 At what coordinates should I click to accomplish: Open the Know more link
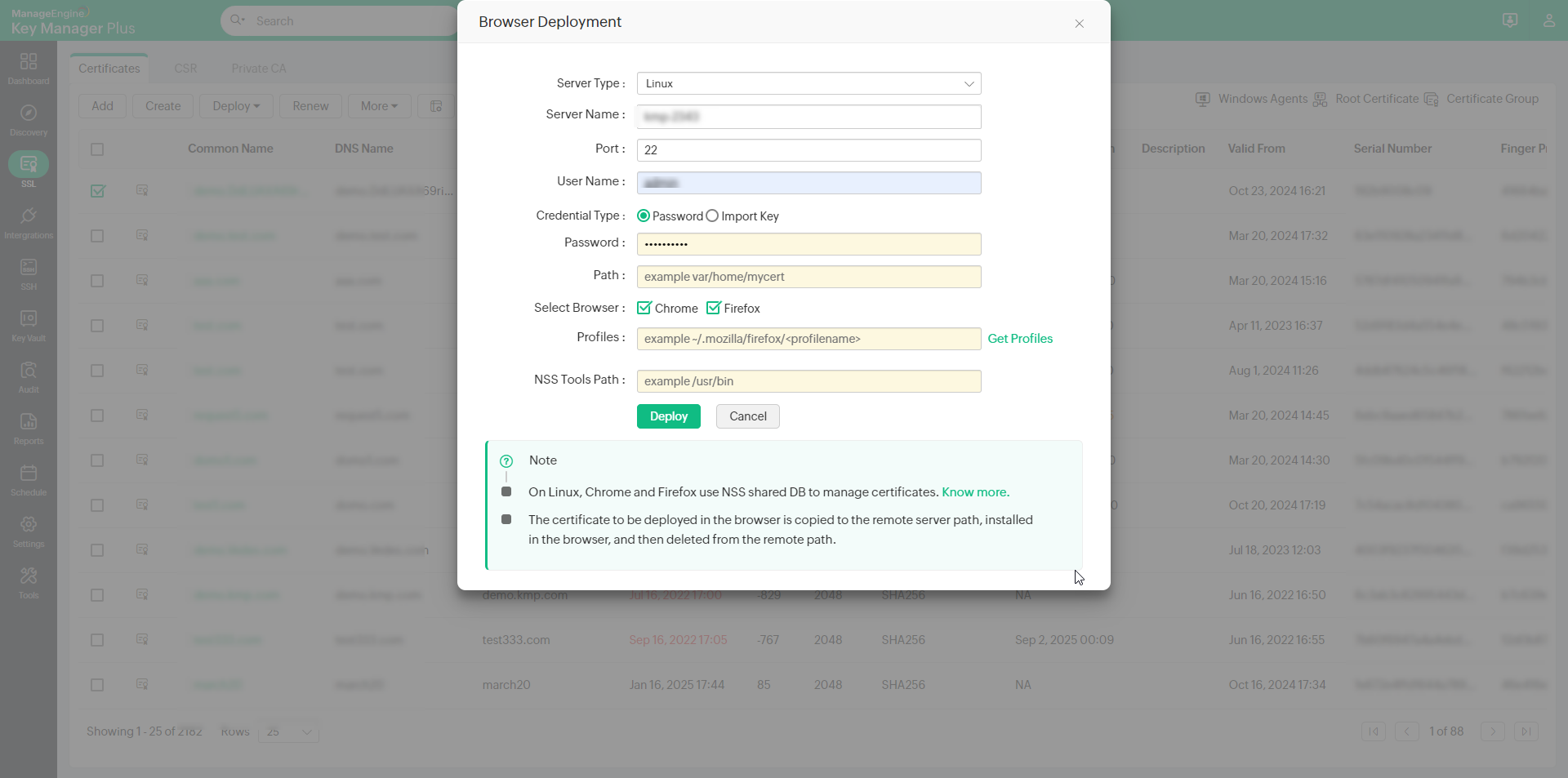(x=975, y=492)
